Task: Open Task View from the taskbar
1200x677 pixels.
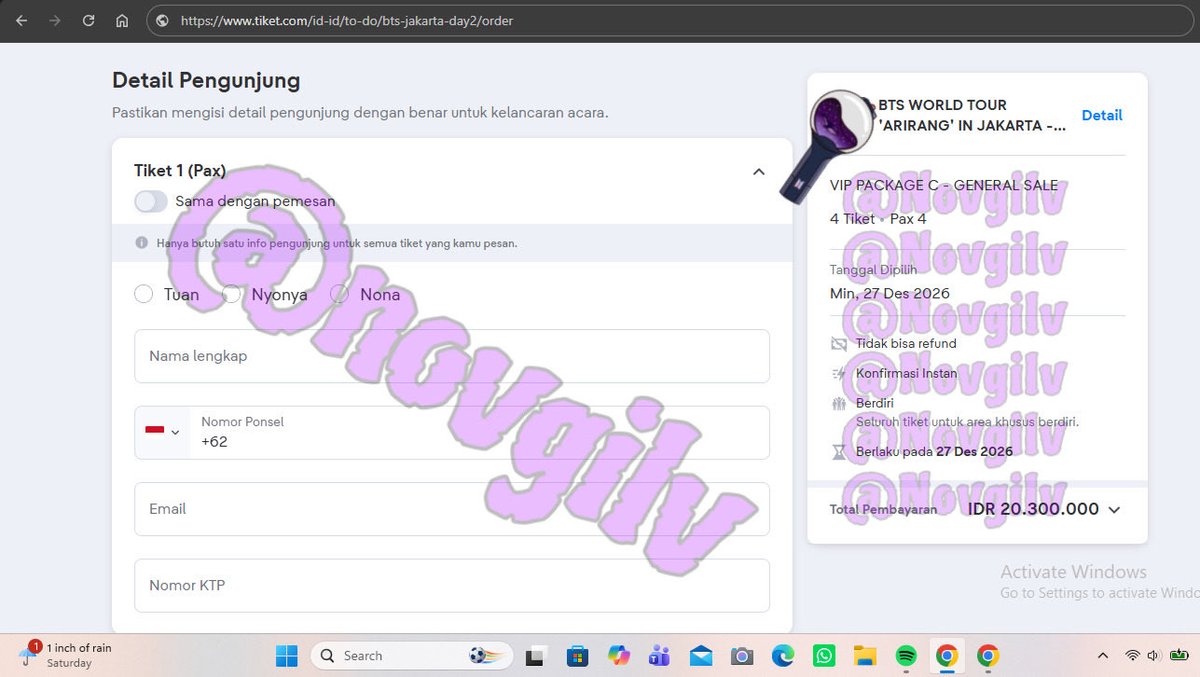Action: click(535, 656)
